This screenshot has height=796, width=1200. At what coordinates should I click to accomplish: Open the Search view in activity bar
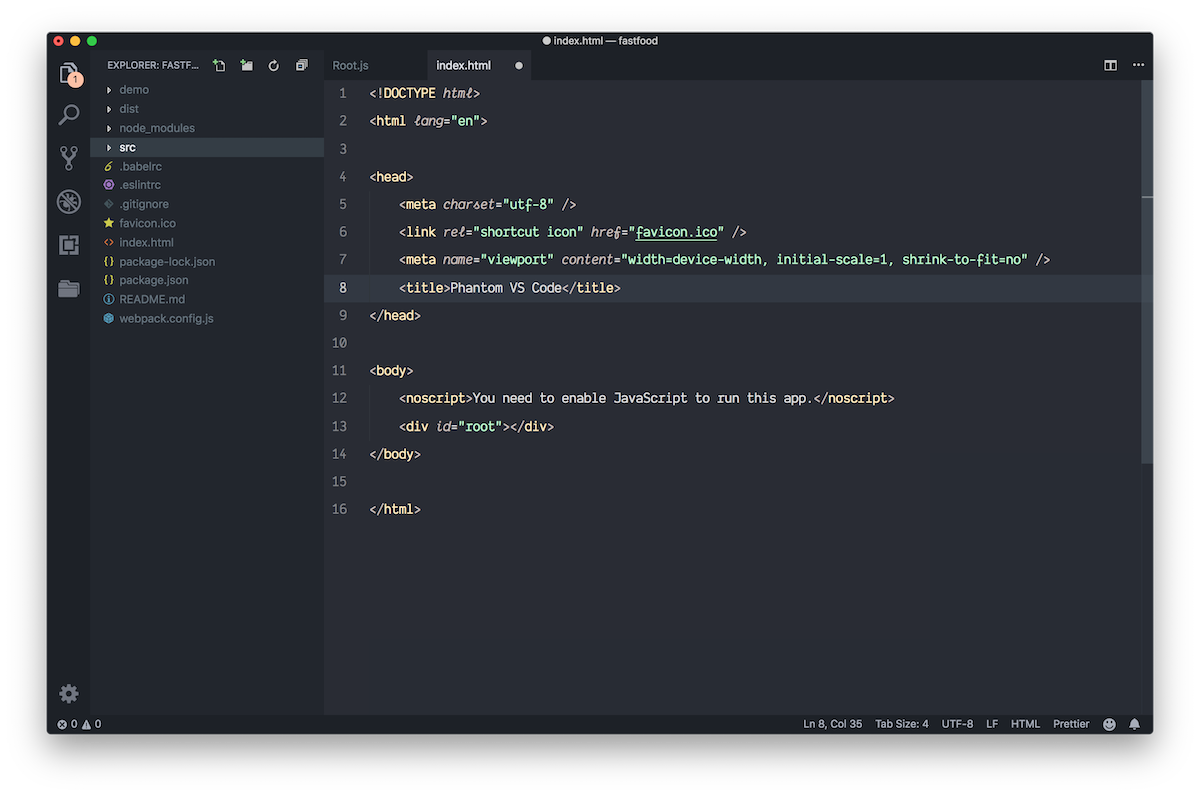tap(68, 115)
